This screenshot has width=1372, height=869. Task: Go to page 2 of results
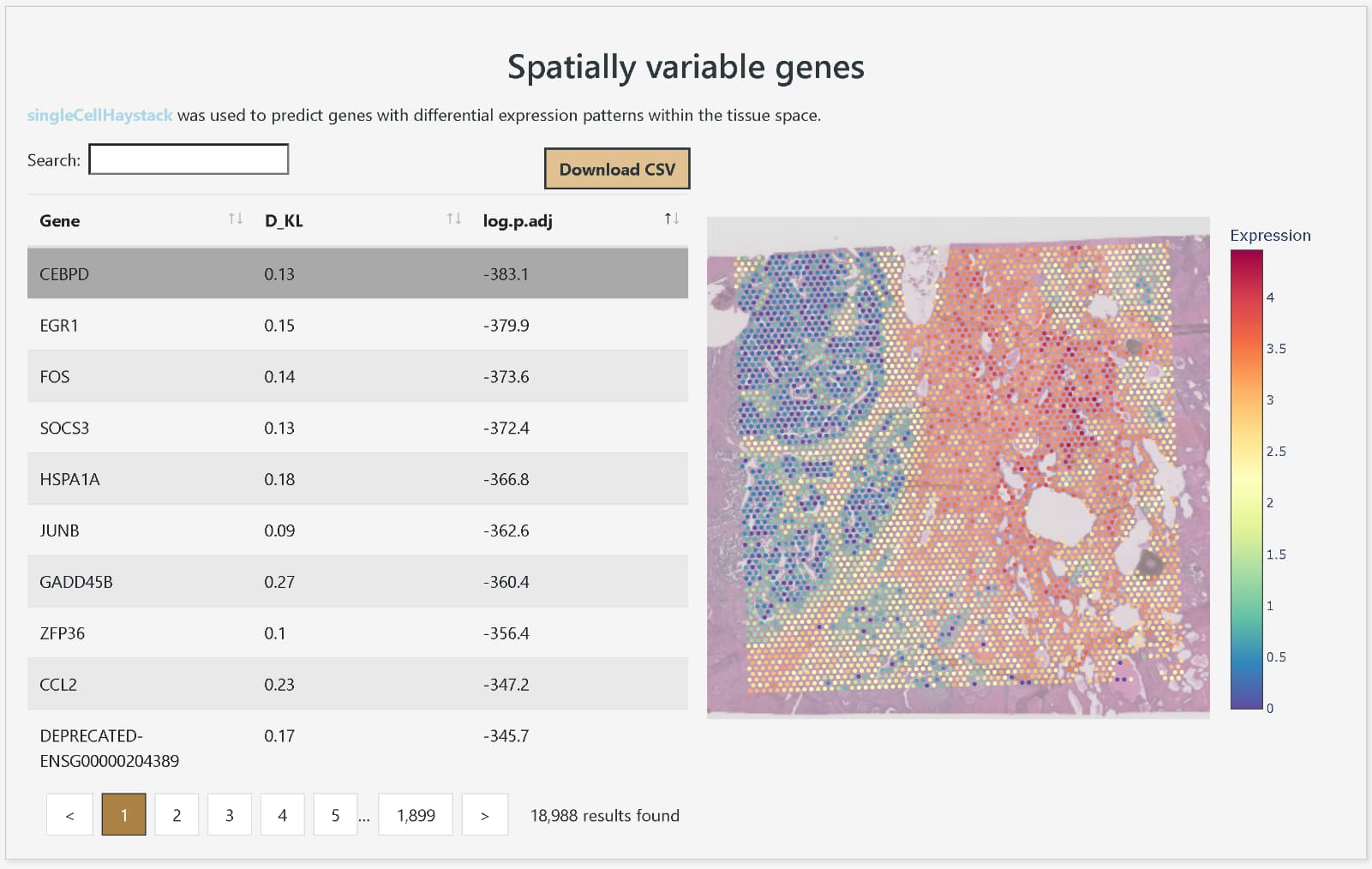(177, 815)
